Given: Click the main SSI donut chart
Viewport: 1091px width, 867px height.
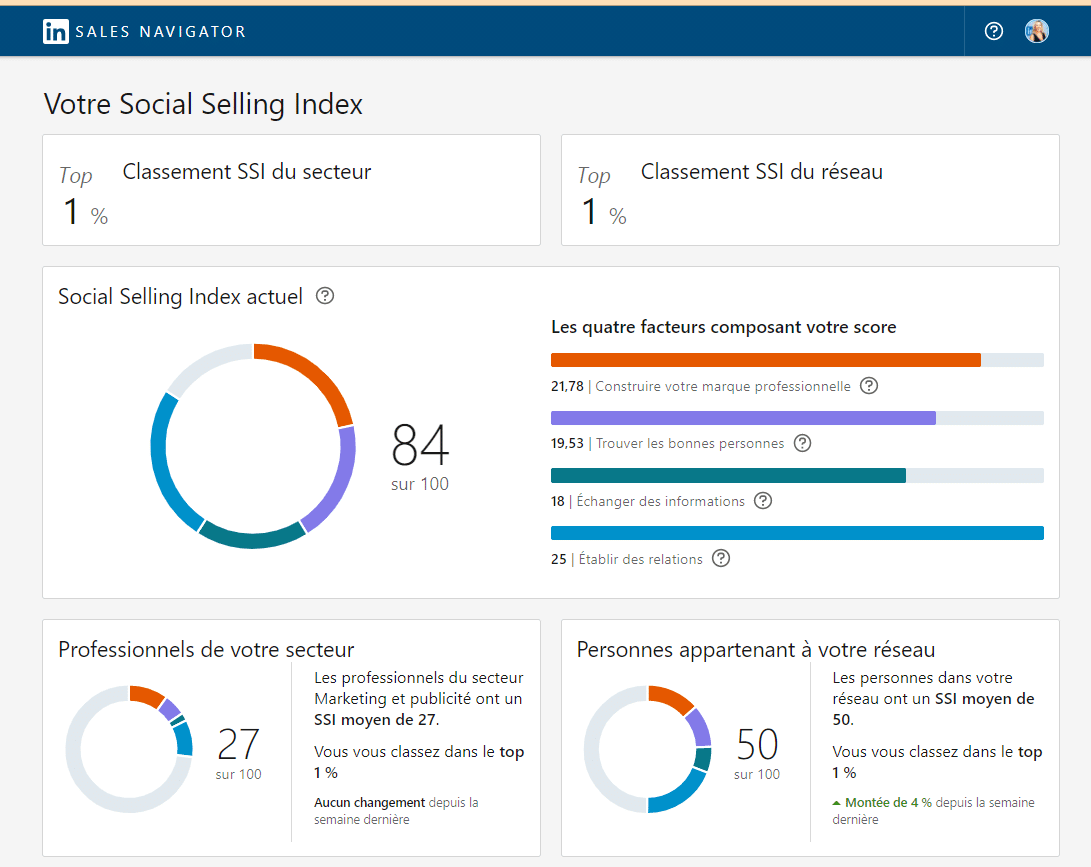Looking at the screenshot, I should coord(253,446).
